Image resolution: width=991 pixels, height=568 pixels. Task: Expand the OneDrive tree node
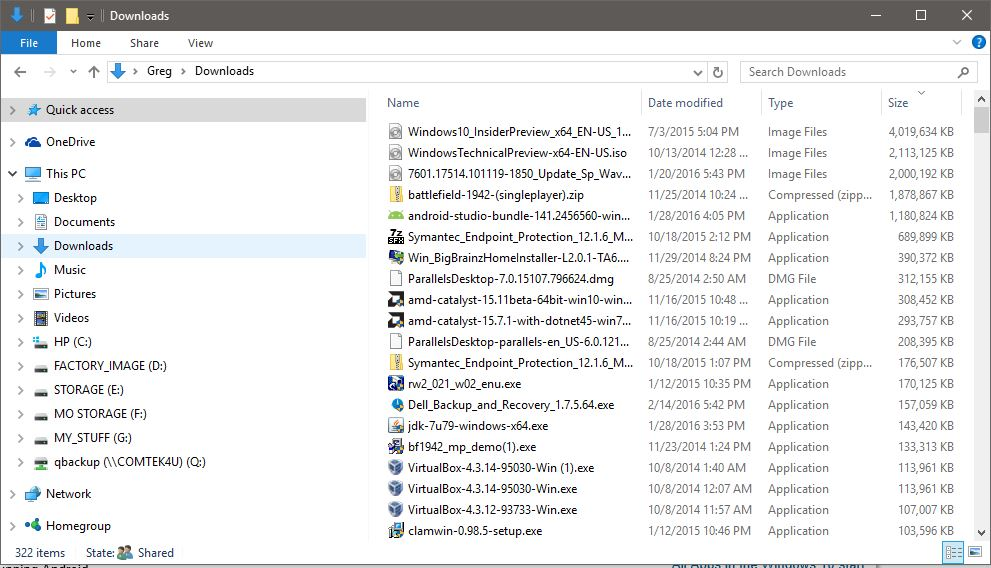point(12,142)
